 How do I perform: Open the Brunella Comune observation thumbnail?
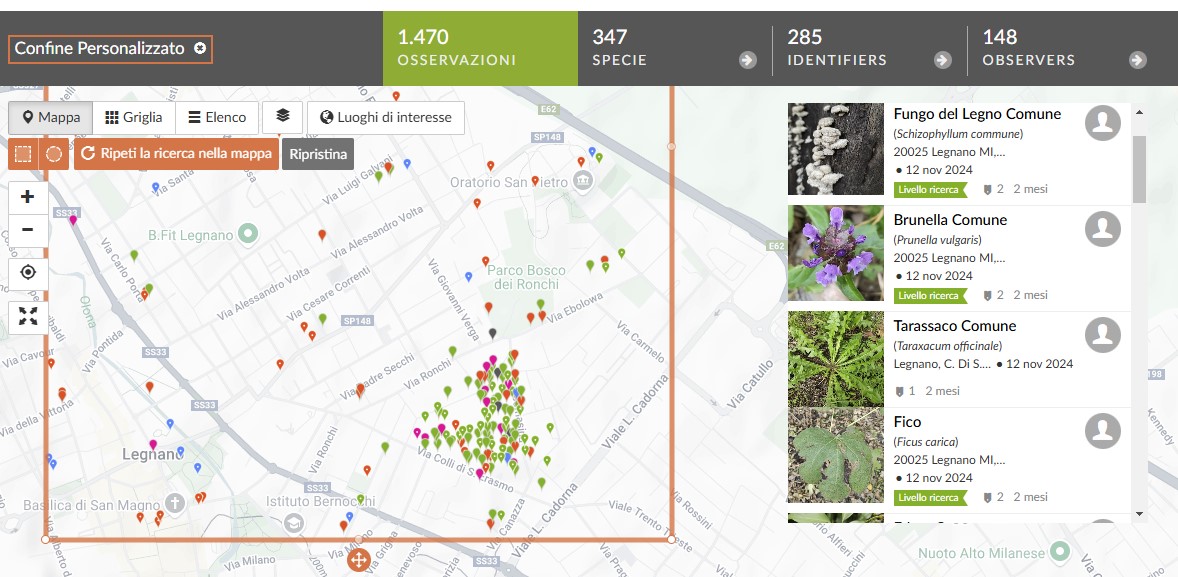[x=835, y=254]
